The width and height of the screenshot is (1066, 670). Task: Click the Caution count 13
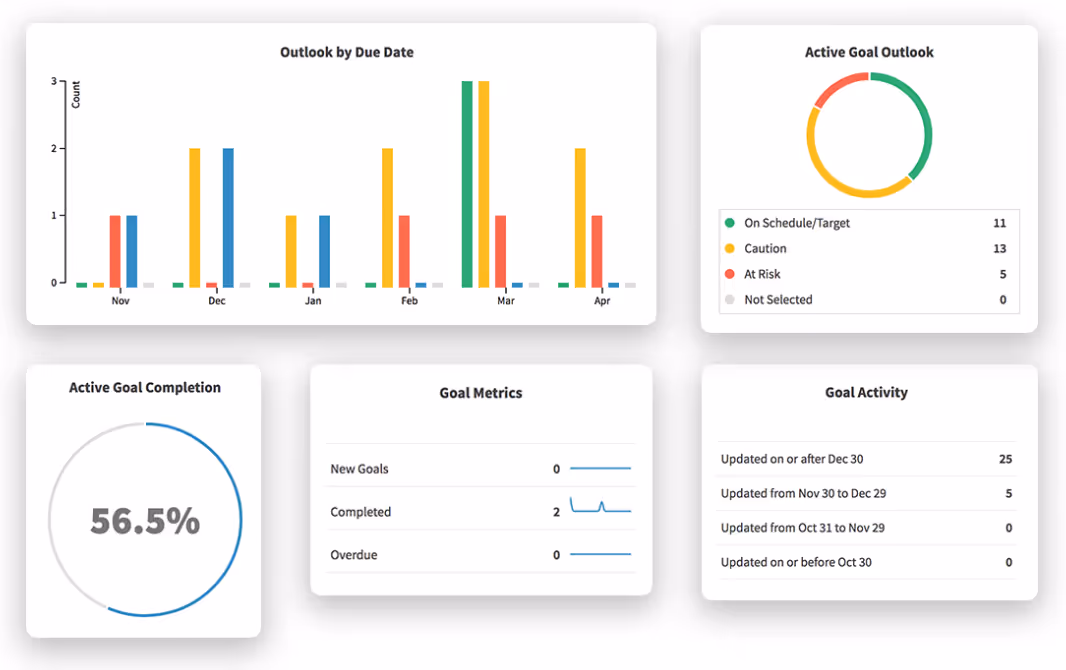tap(999, 249)
